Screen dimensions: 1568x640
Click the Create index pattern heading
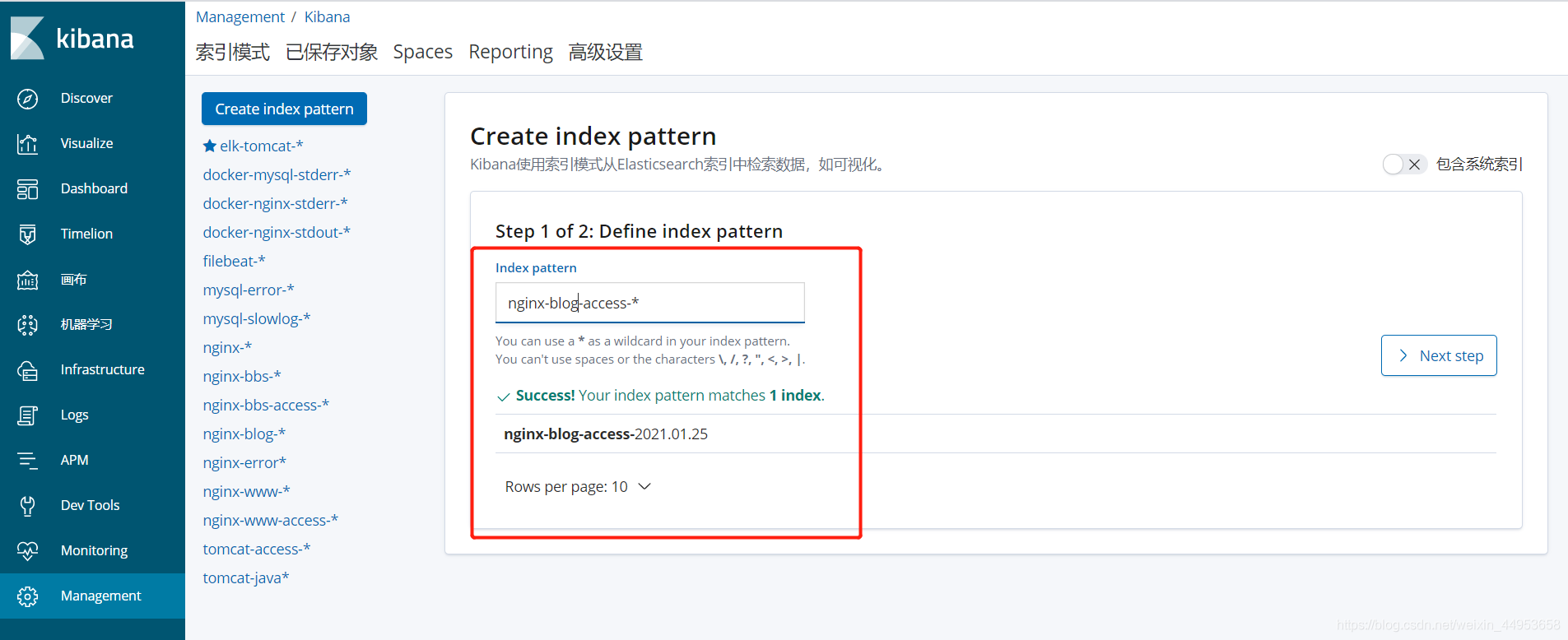[x=593, y=136]
